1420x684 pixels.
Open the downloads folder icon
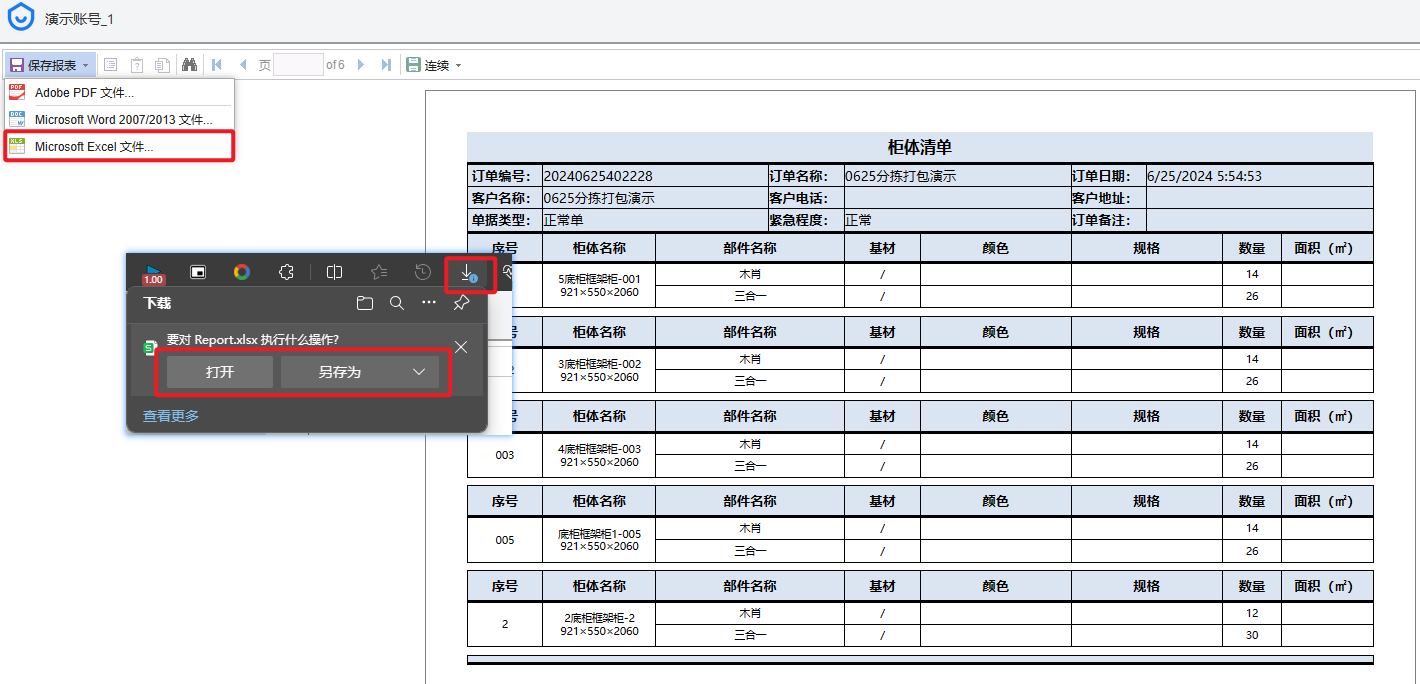pyautogui.click(x=365, y=303)
